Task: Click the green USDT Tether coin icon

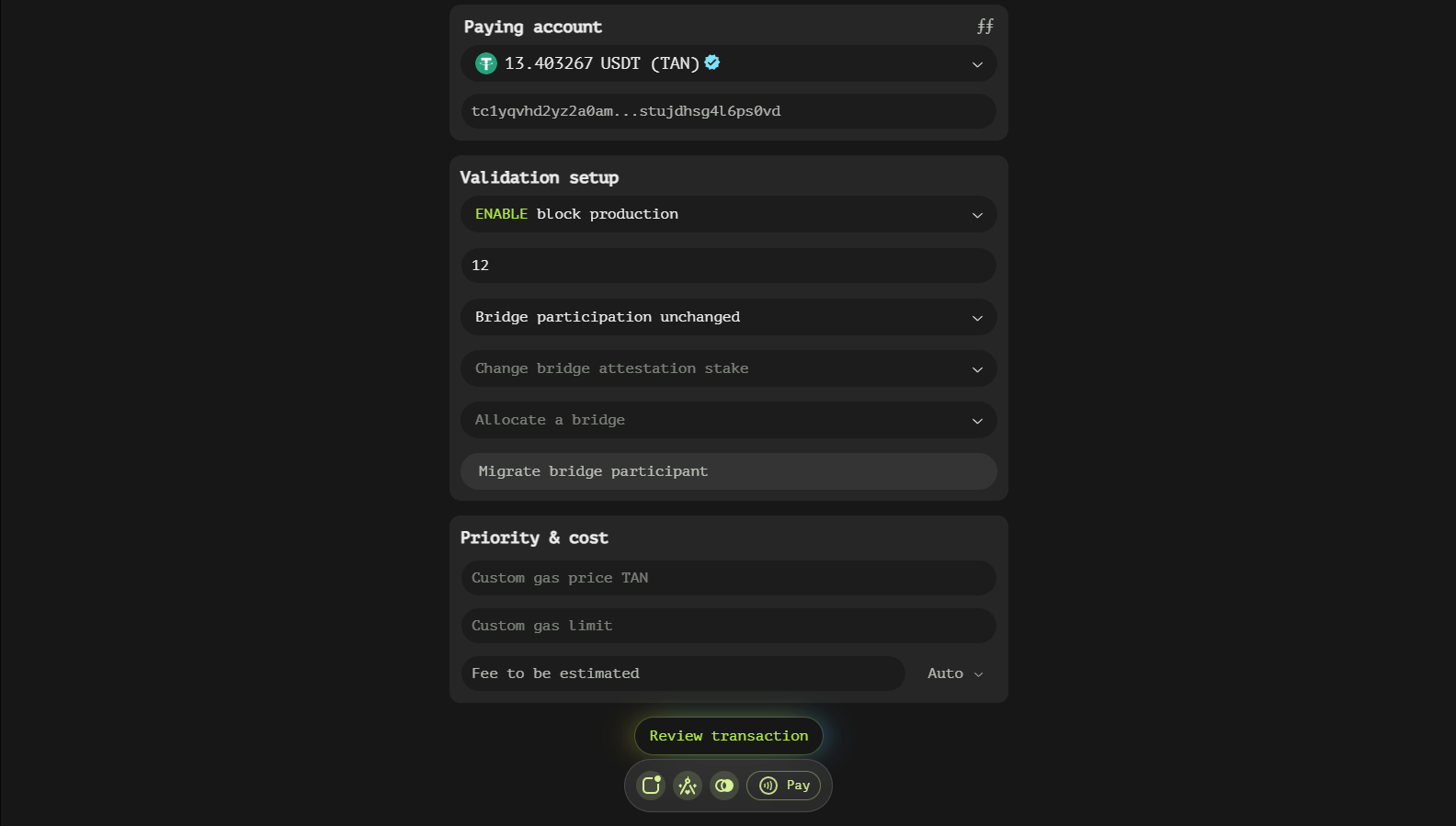Action: coord(486,63)
